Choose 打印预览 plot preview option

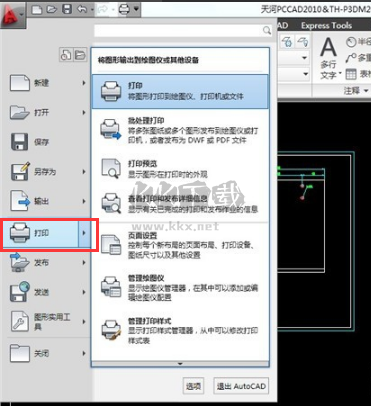180,169
